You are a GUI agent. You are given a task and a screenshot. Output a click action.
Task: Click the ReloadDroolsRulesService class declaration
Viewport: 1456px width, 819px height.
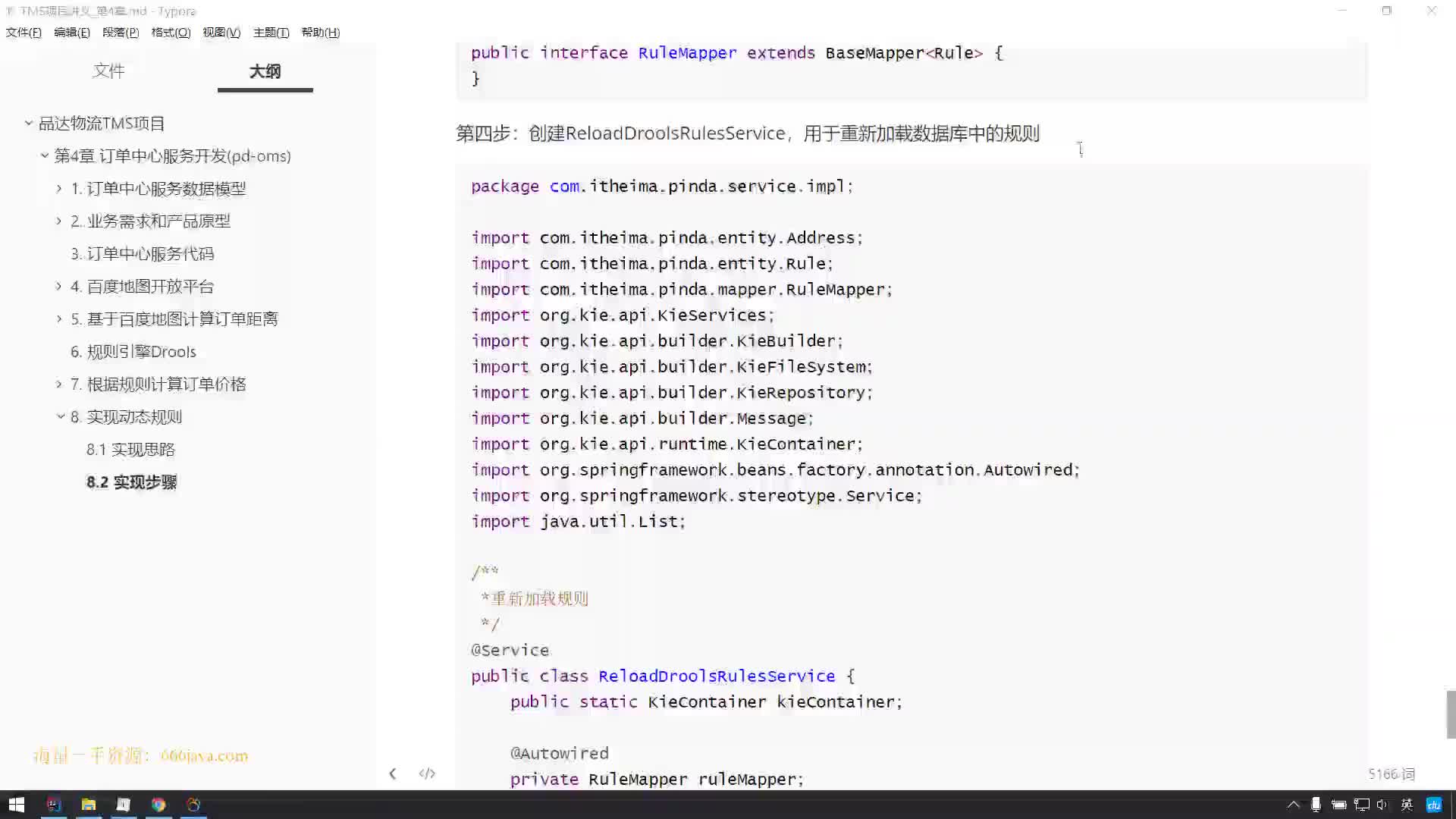pyautogui.click(x=663, y=676)
